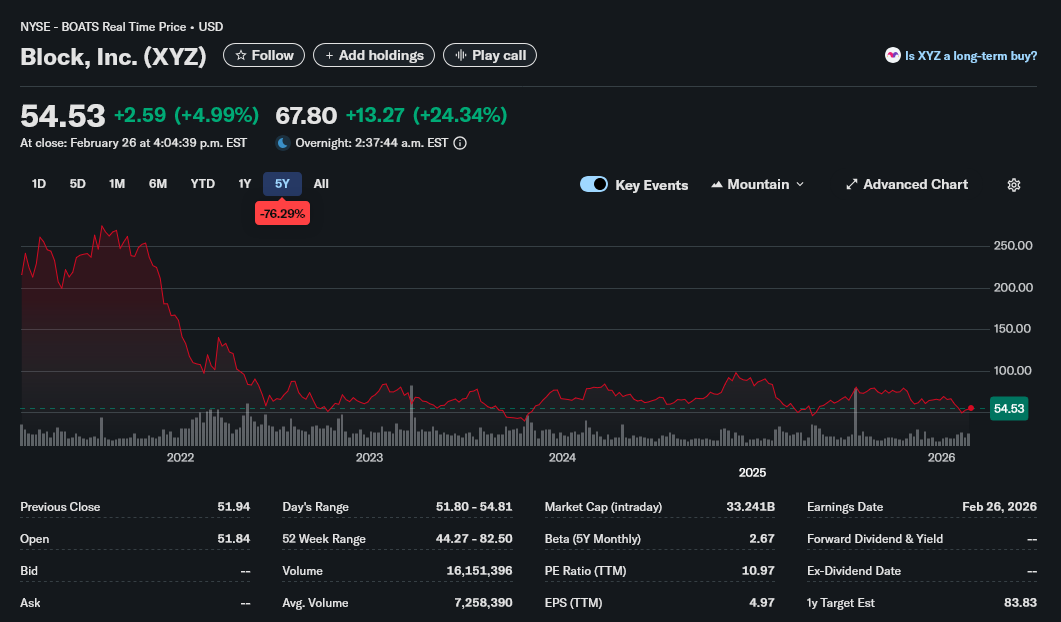Image resolution: width=1061 pixels, height=622 pixels.
Task: Select the 5Y time range
Action: click(282, 183)
